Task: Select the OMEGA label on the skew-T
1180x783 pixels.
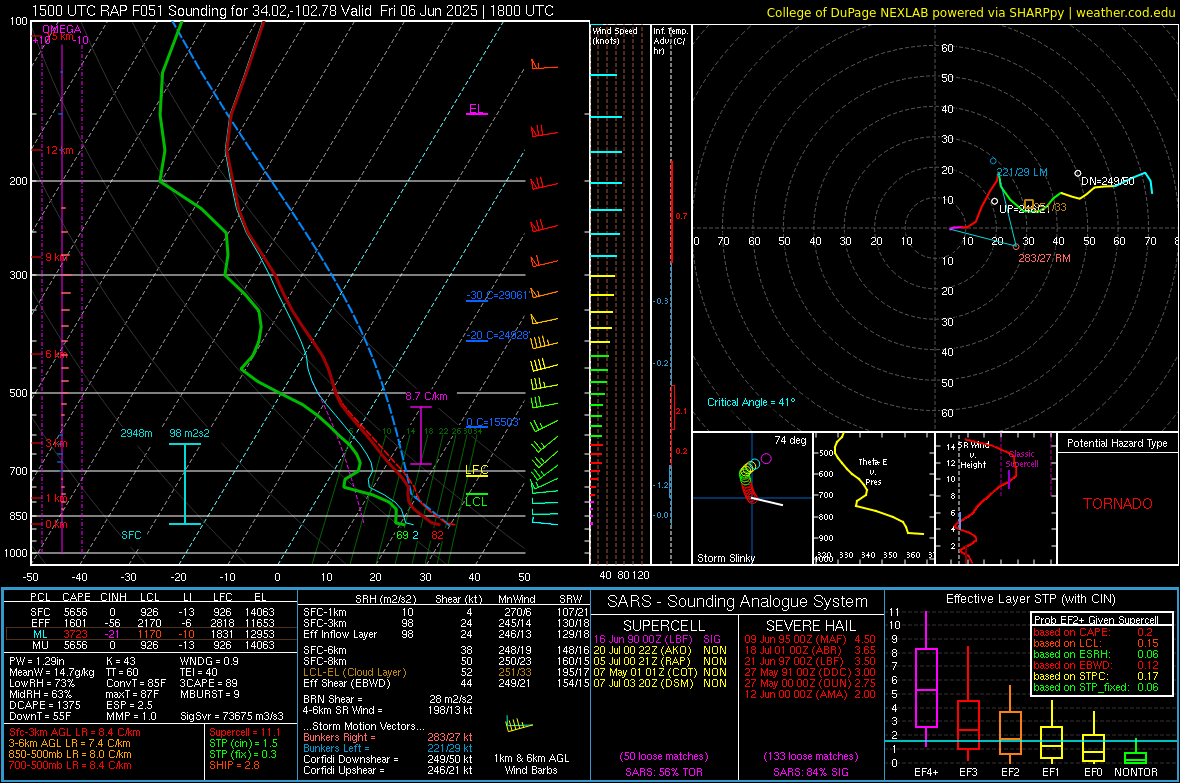Action: [62, 29]
